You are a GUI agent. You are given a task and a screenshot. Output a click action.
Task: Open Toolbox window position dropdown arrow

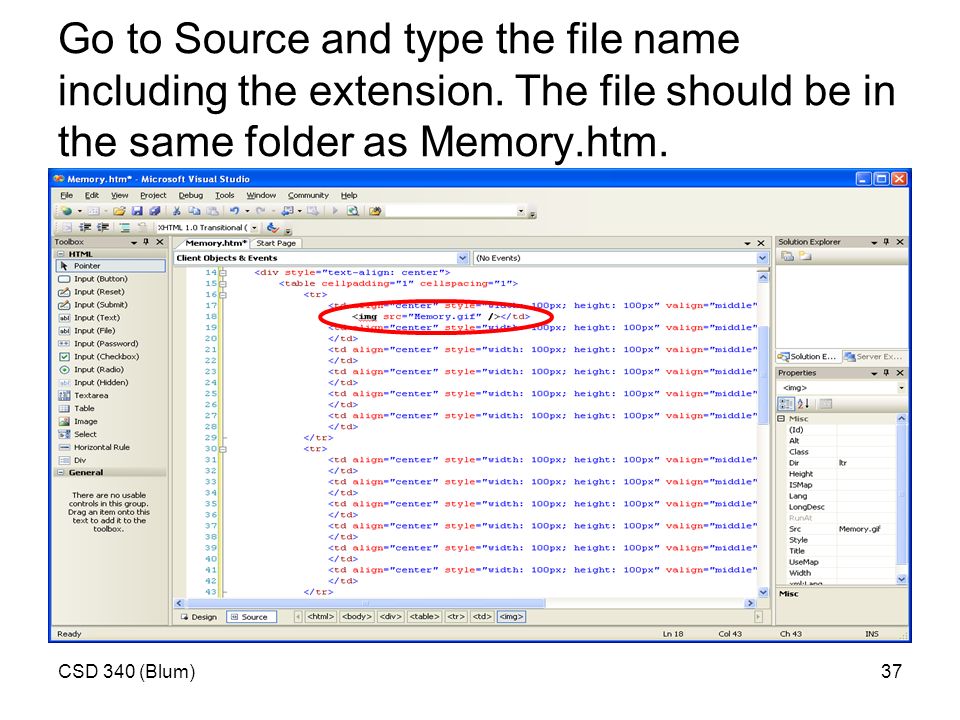point(133,242)
